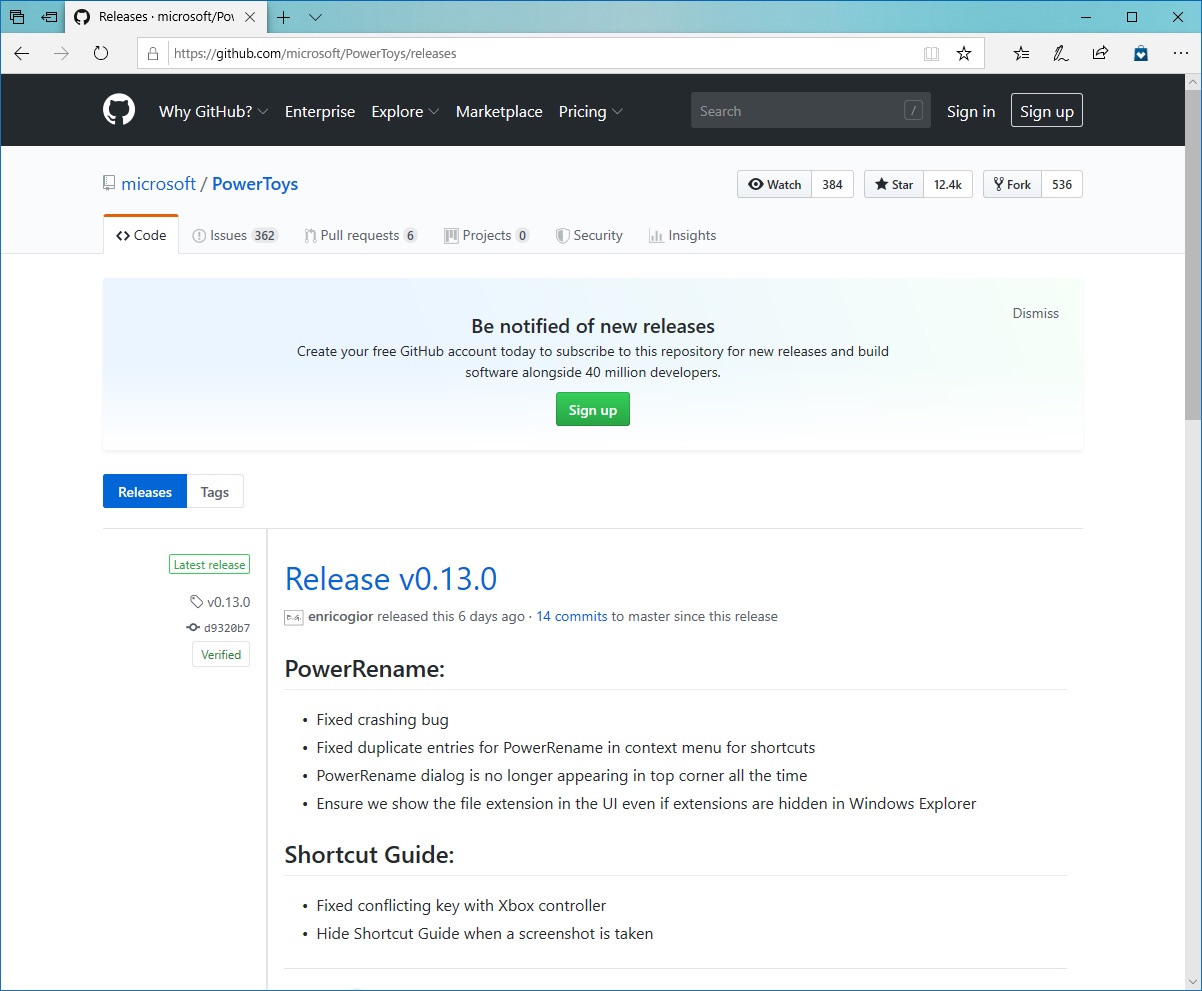Open the Insights tab

(x=682, y=235)
